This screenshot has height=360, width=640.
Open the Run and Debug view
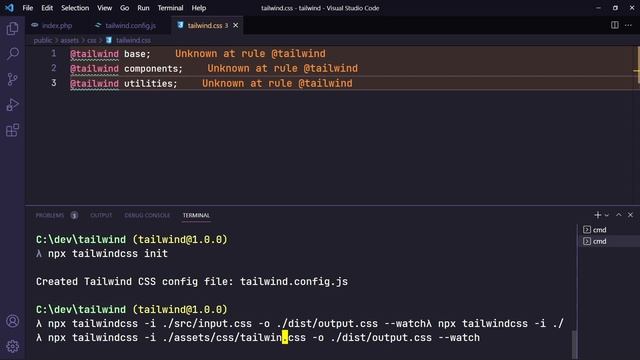coord(12,105)
